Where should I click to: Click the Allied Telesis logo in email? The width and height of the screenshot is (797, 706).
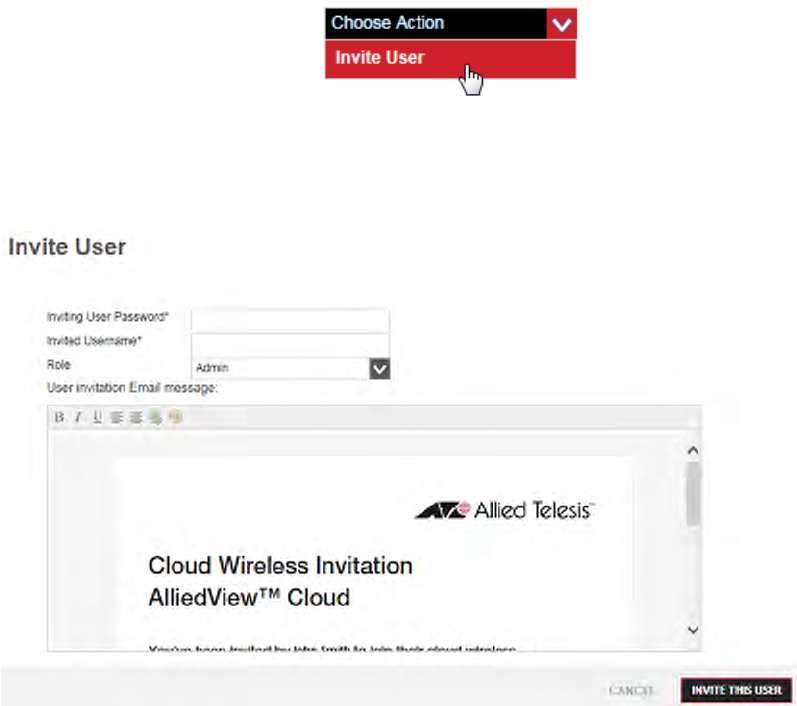504,510
